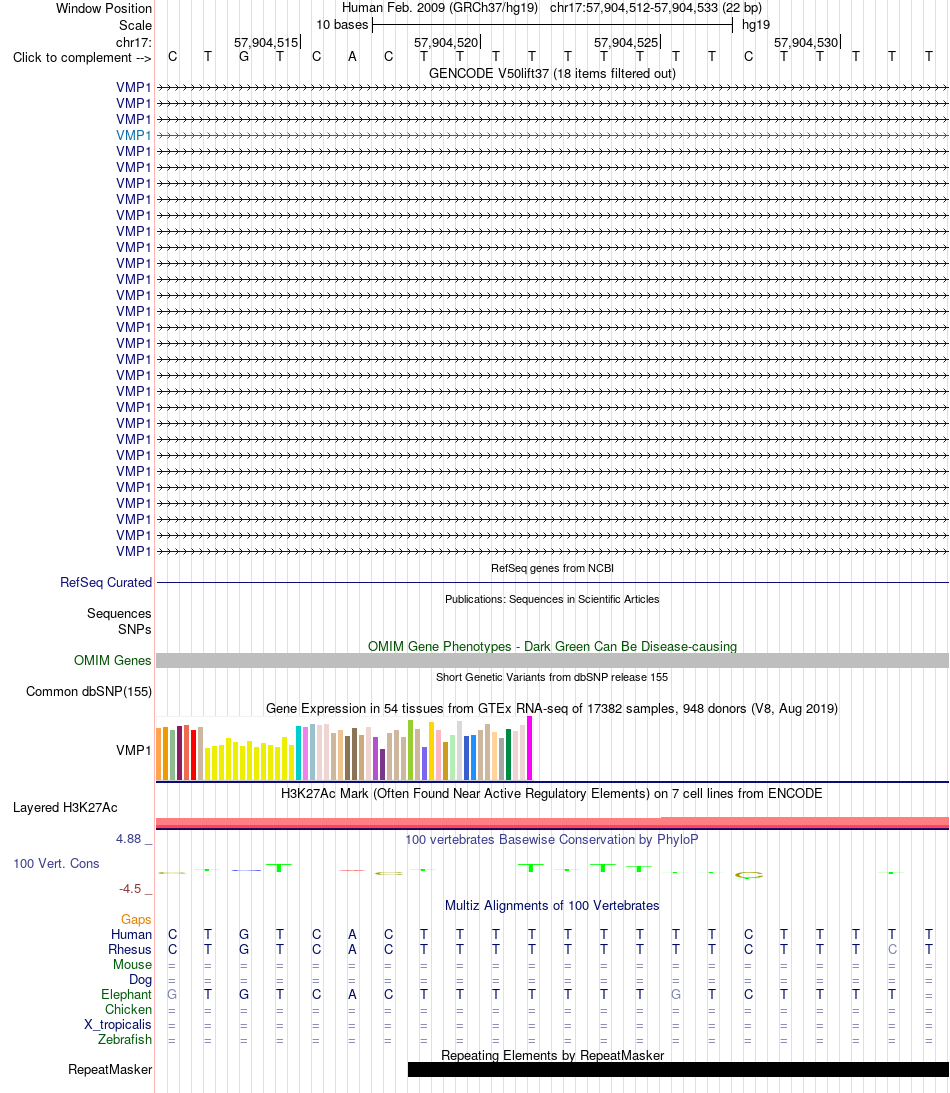This screenshot has width=950, height=1093.
Task: Click the Rhesus species label
Action: (130, 949)
